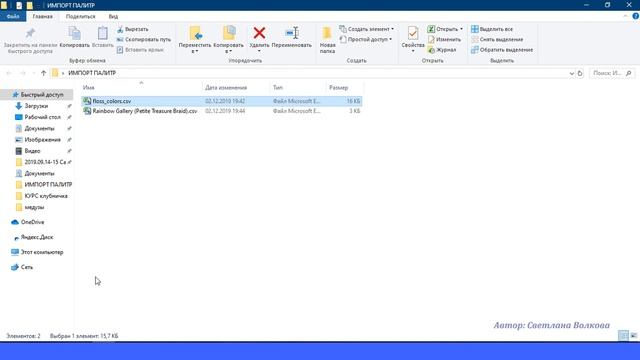The height and width of the screenshot is (360, 640).
Task: Open Delete (Удалить) dropdown arrow
Action: (259, 51)
